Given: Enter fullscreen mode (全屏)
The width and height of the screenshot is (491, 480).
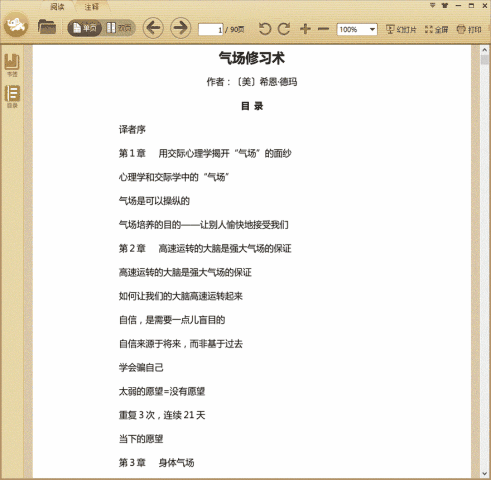Looking at the screenshot, I should click(x=436, y=29).
